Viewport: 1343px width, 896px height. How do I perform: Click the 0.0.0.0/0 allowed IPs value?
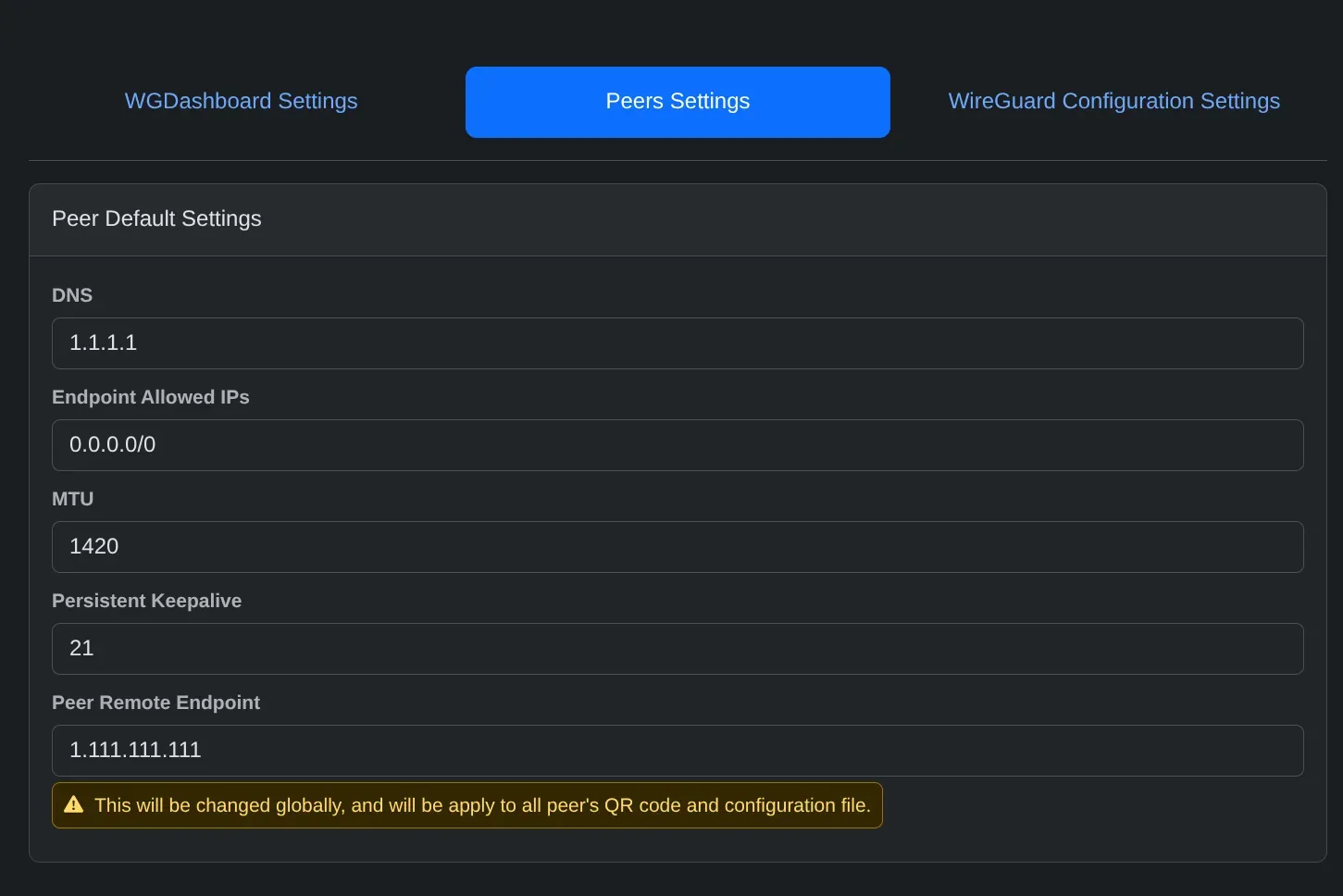click(x=112, y=444)
